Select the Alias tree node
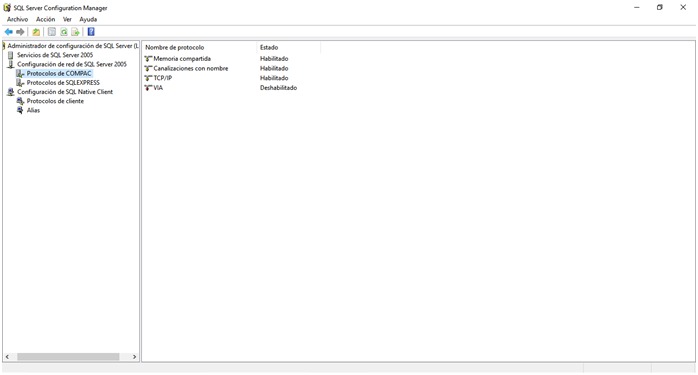The height and width of the screenshot is (375, 698). tap(33, 110)
